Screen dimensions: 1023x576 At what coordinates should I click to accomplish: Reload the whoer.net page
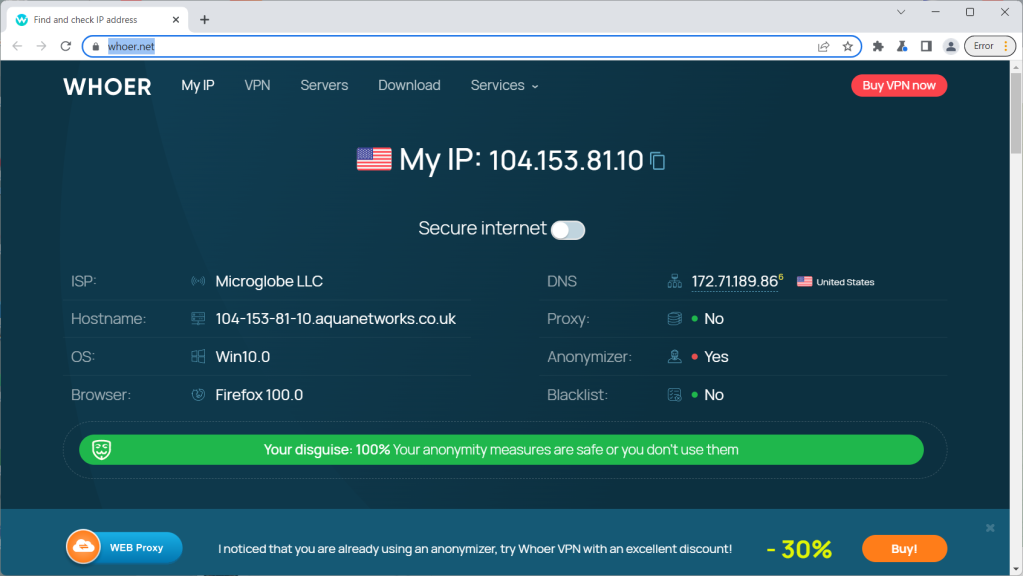point(66,46)
